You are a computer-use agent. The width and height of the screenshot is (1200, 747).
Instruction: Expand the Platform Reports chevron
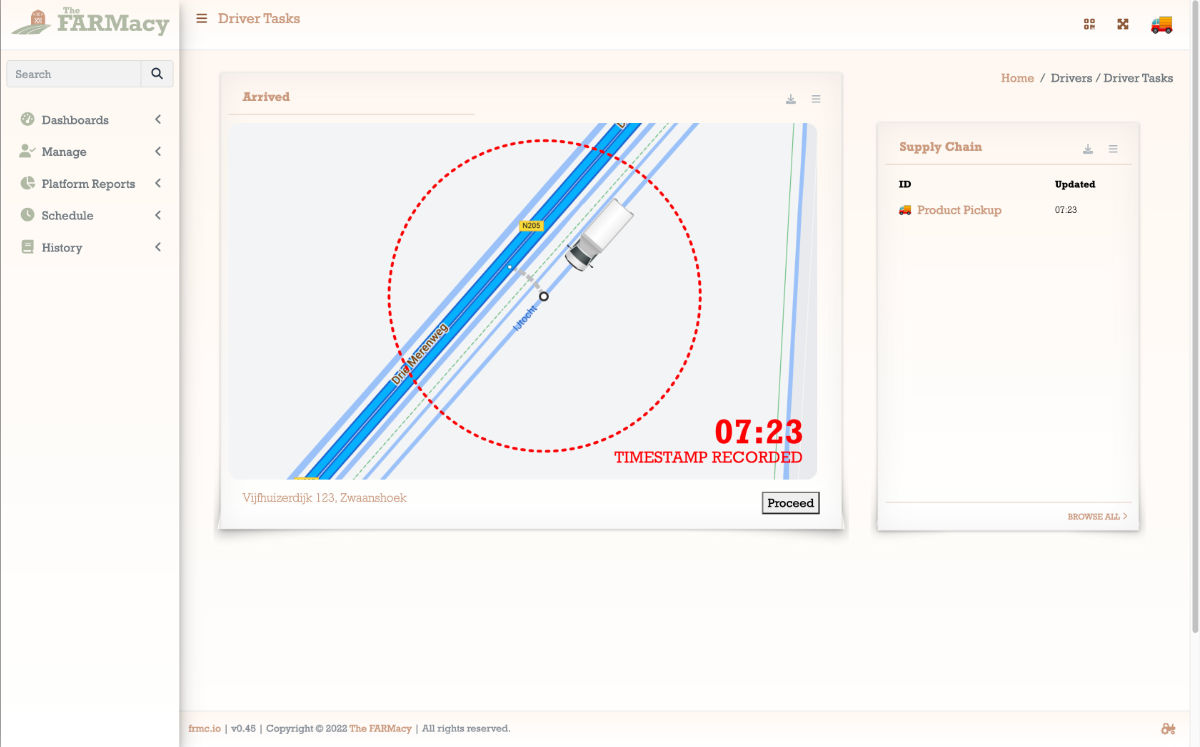[158, 184]
